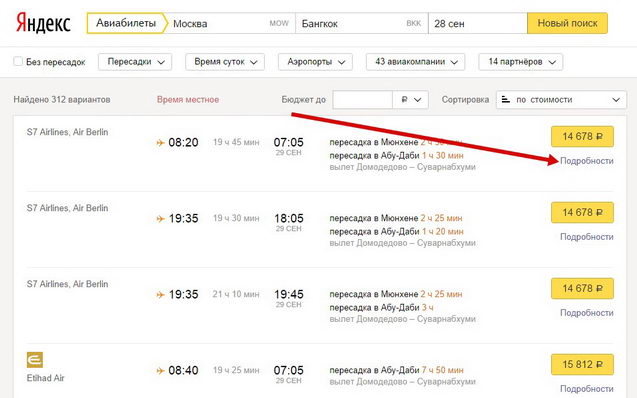The width and height of the screenshot is (637, 398).
Task: Click the plane icon beside 08:40 departure
Action: tap(160, 370)
